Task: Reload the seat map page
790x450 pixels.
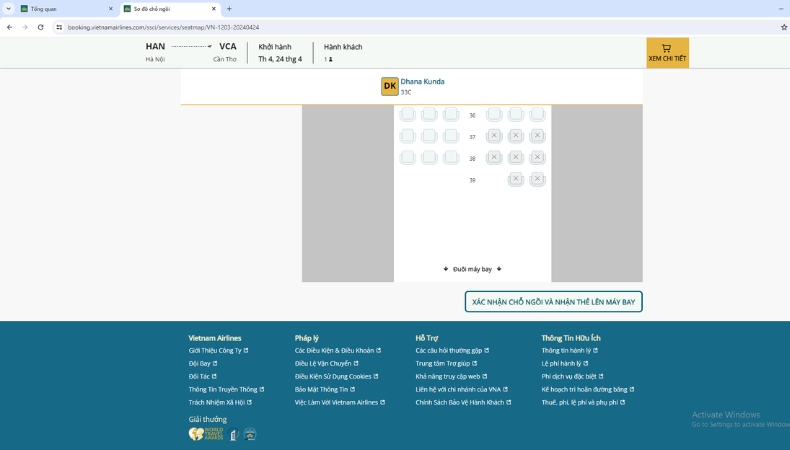Action: [x=40, y=27]
